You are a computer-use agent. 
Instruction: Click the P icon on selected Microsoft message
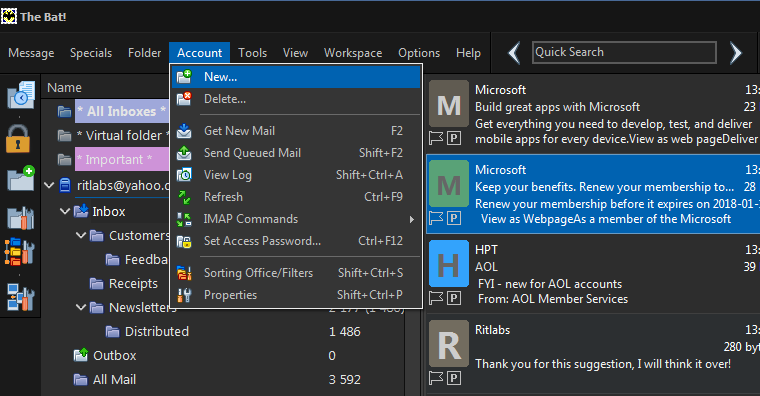point(454,218)
